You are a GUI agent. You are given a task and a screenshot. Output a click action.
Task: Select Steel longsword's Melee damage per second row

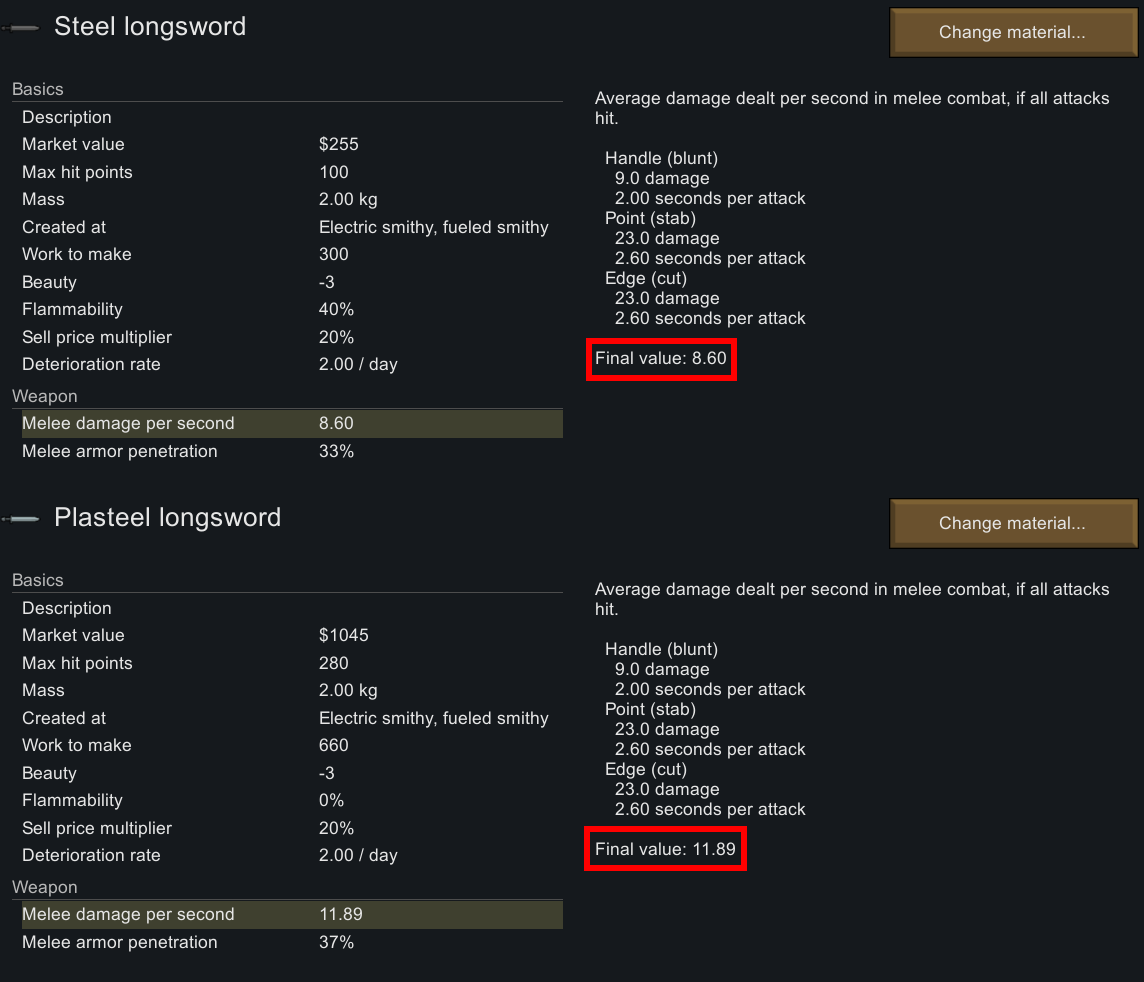291,423
